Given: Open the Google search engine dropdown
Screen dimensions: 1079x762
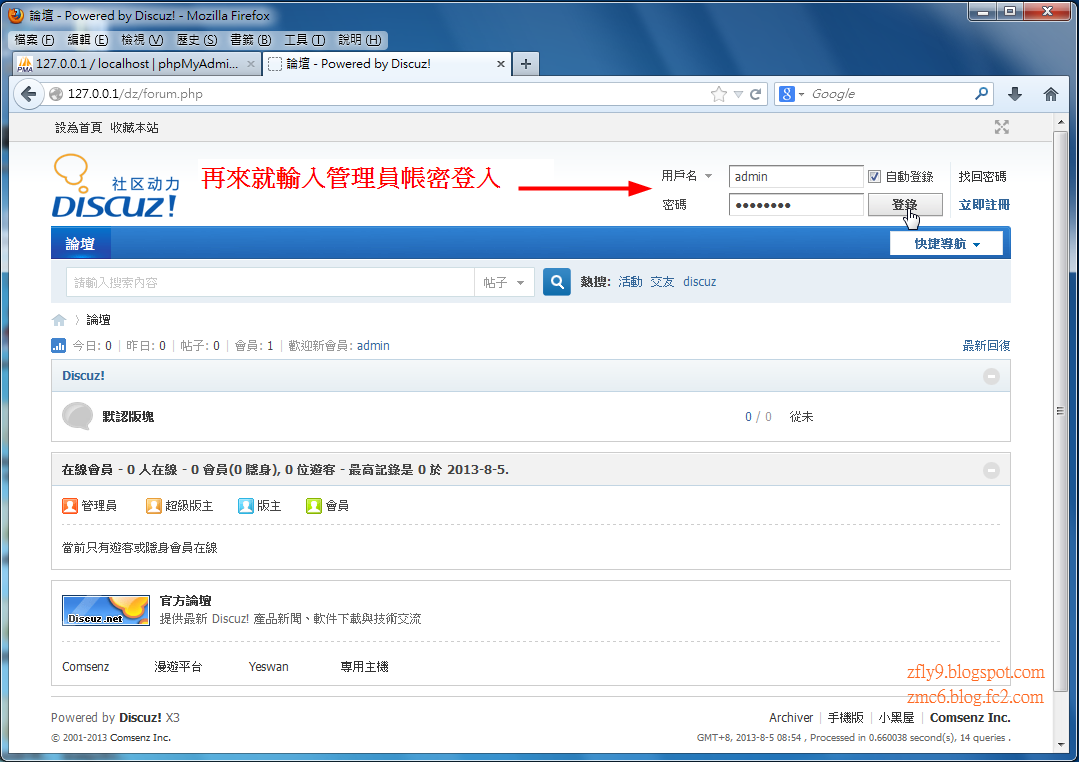Looking at the screenshot, I should tap(792, 94).
